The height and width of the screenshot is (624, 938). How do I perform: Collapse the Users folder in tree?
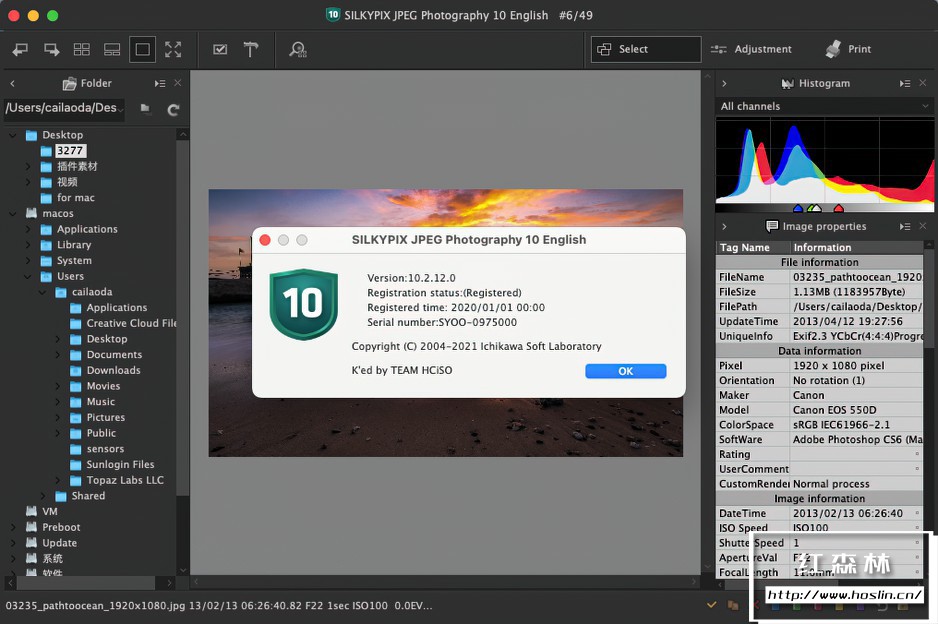pos(29,276)
